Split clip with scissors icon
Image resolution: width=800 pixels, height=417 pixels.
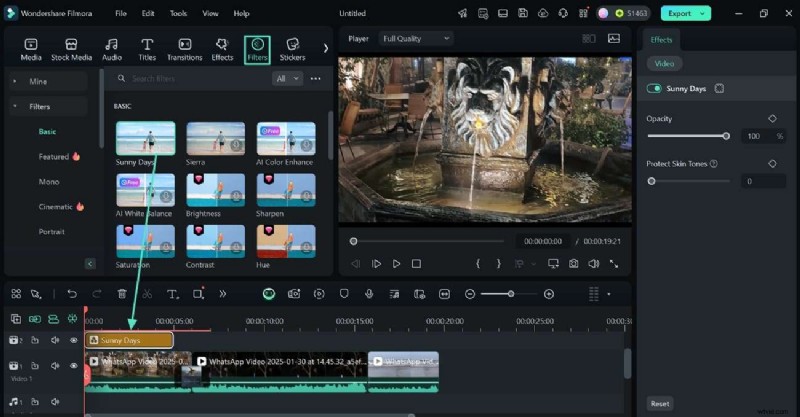[x=147, y=294]
